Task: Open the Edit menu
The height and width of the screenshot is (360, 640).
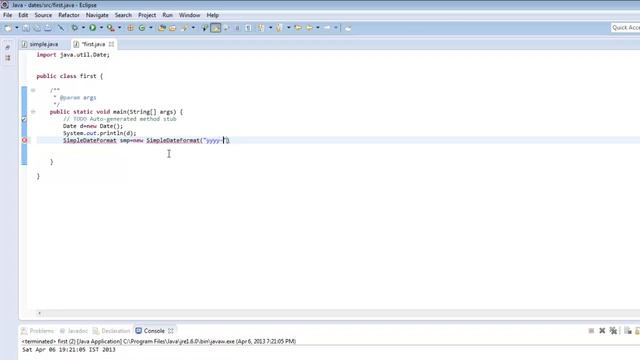Action: coord(23,15)
